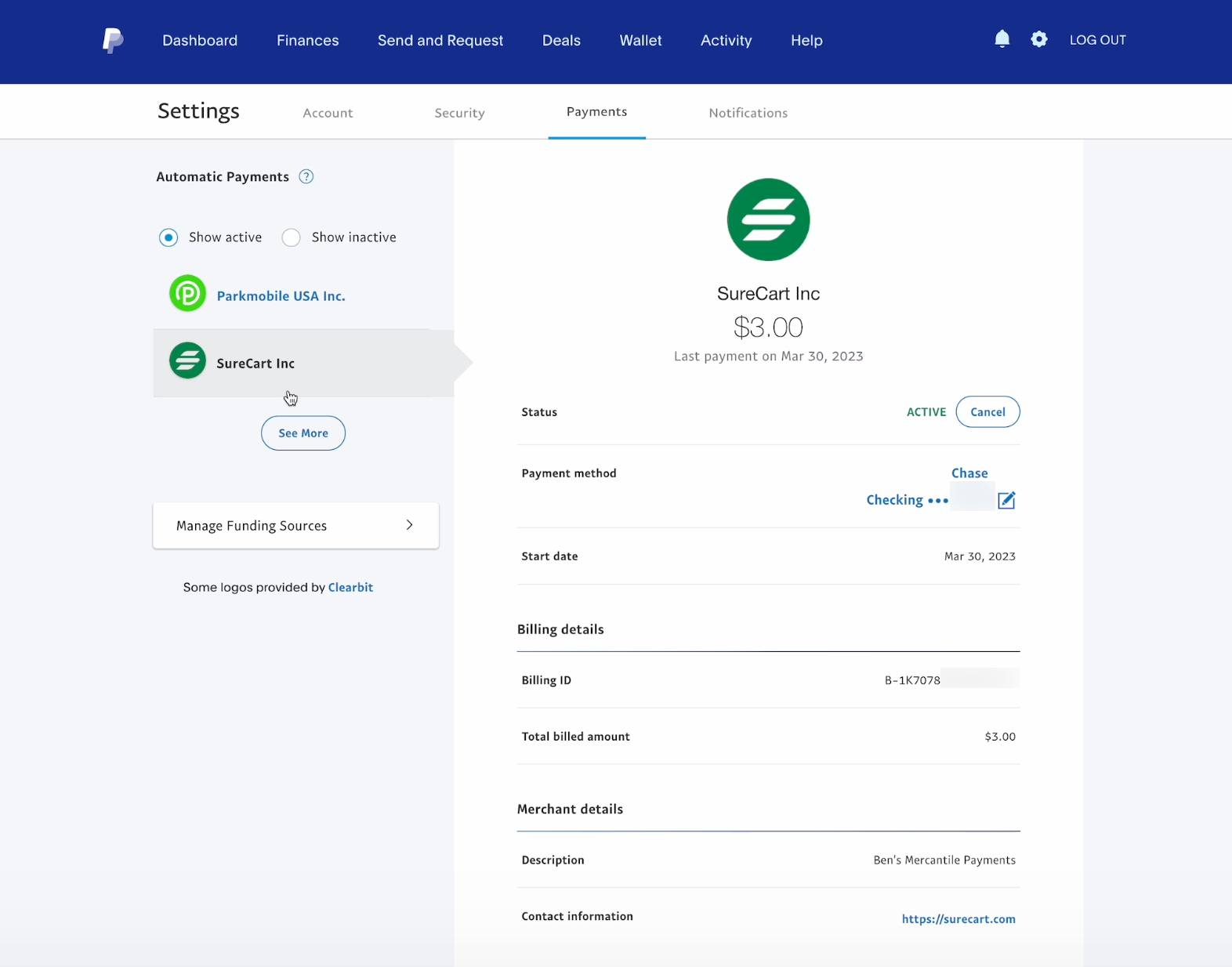Screen dimensions: 1232x967
Task: Open the notifications bell icon
Action: pyautogui.click(x=1002, y=39)
